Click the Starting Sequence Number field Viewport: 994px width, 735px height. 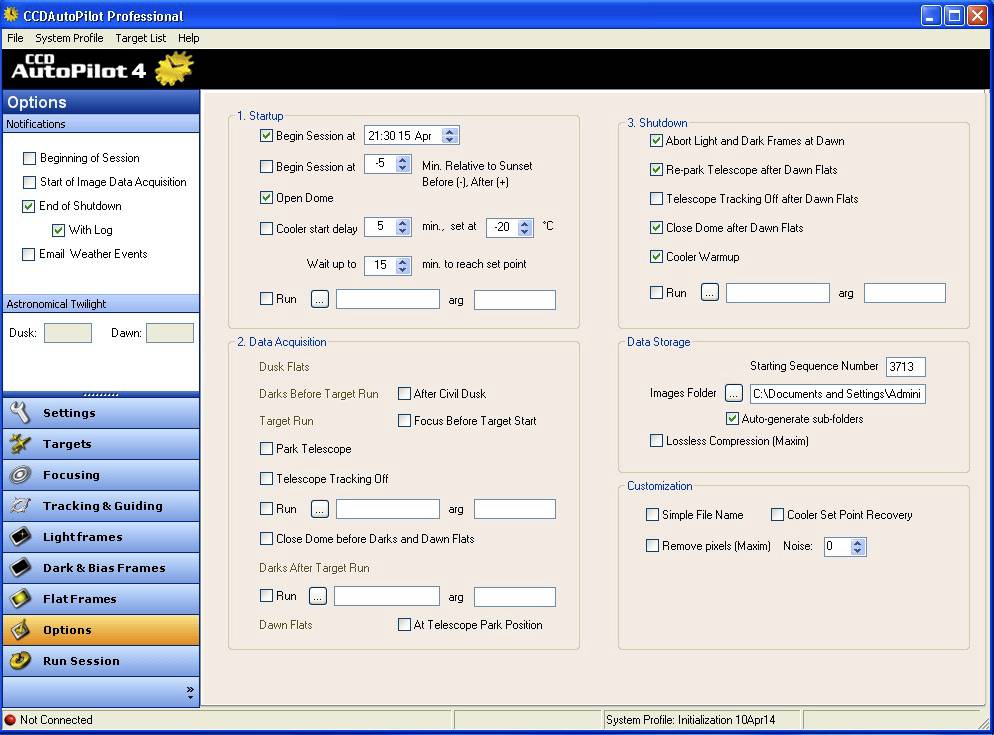[904, 366]
